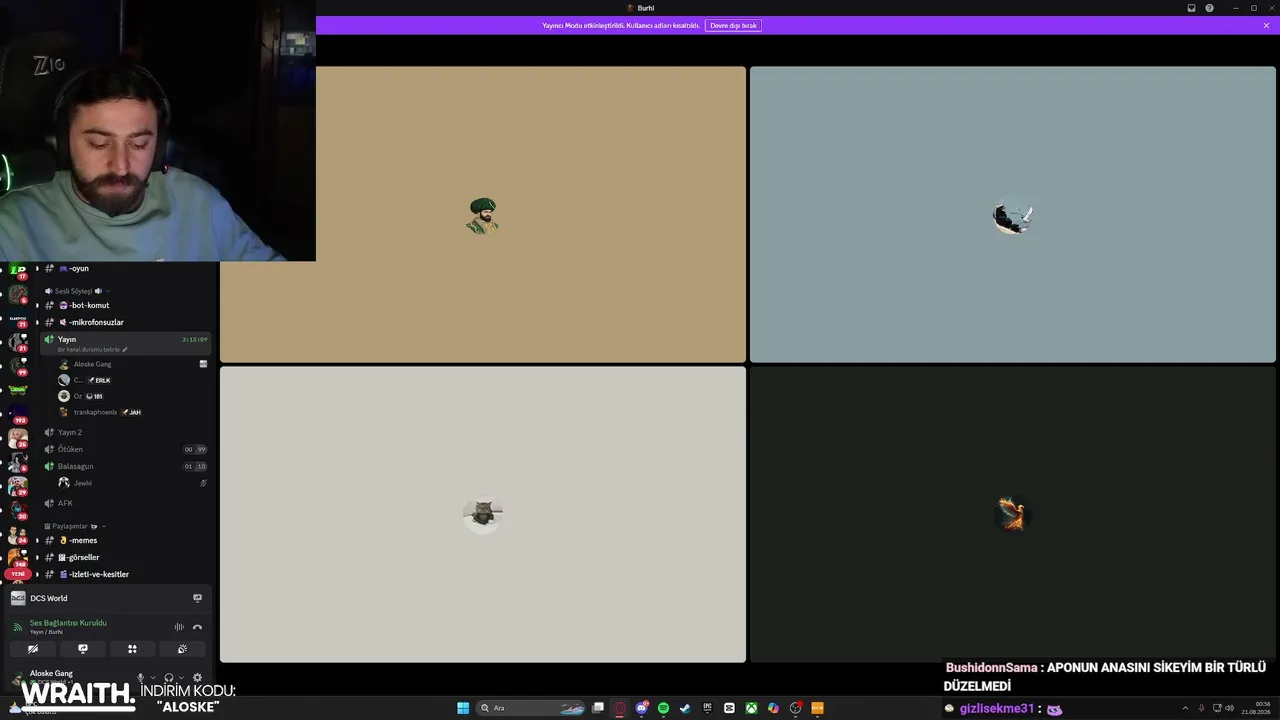Open activities launcher in voice panel

pos(132,649)
